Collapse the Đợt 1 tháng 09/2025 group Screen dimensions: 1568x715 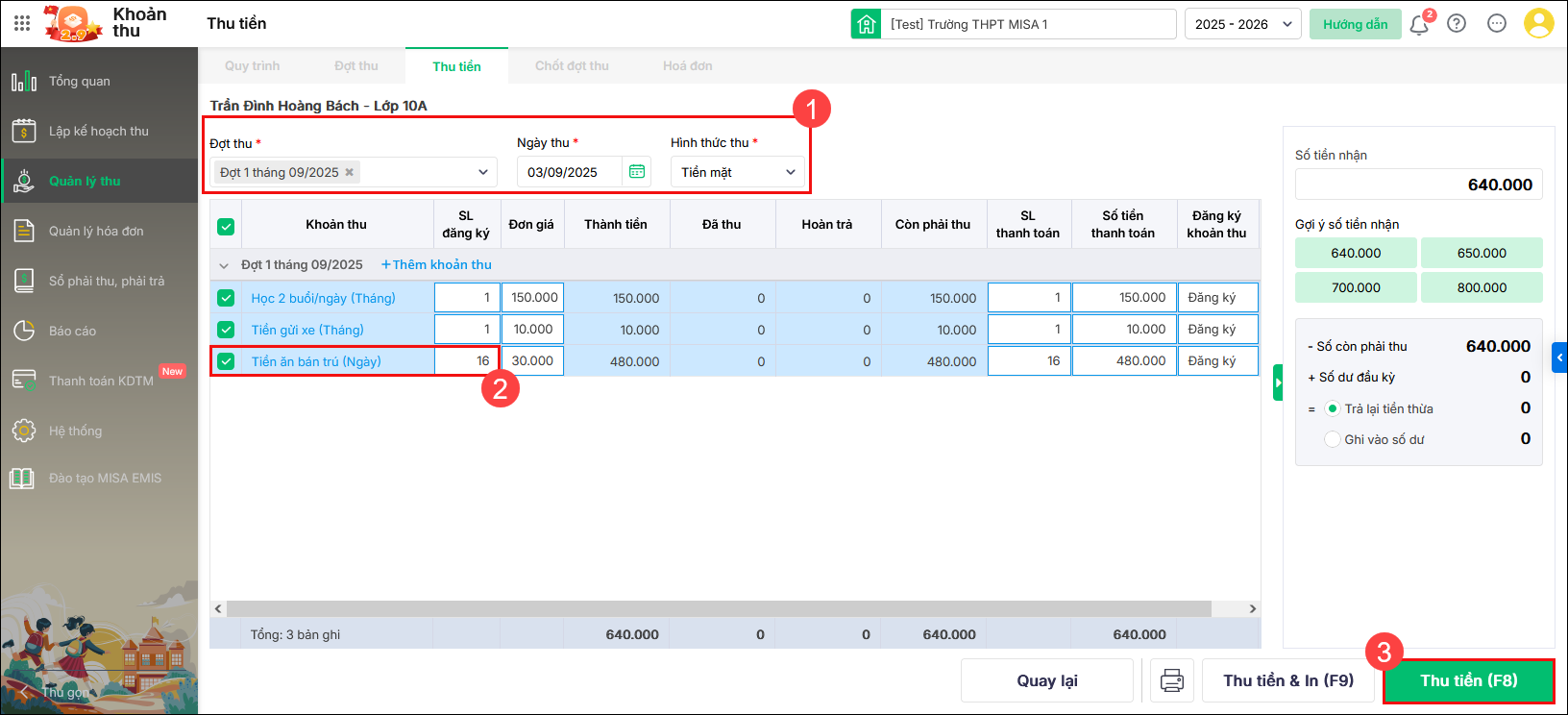224,265
